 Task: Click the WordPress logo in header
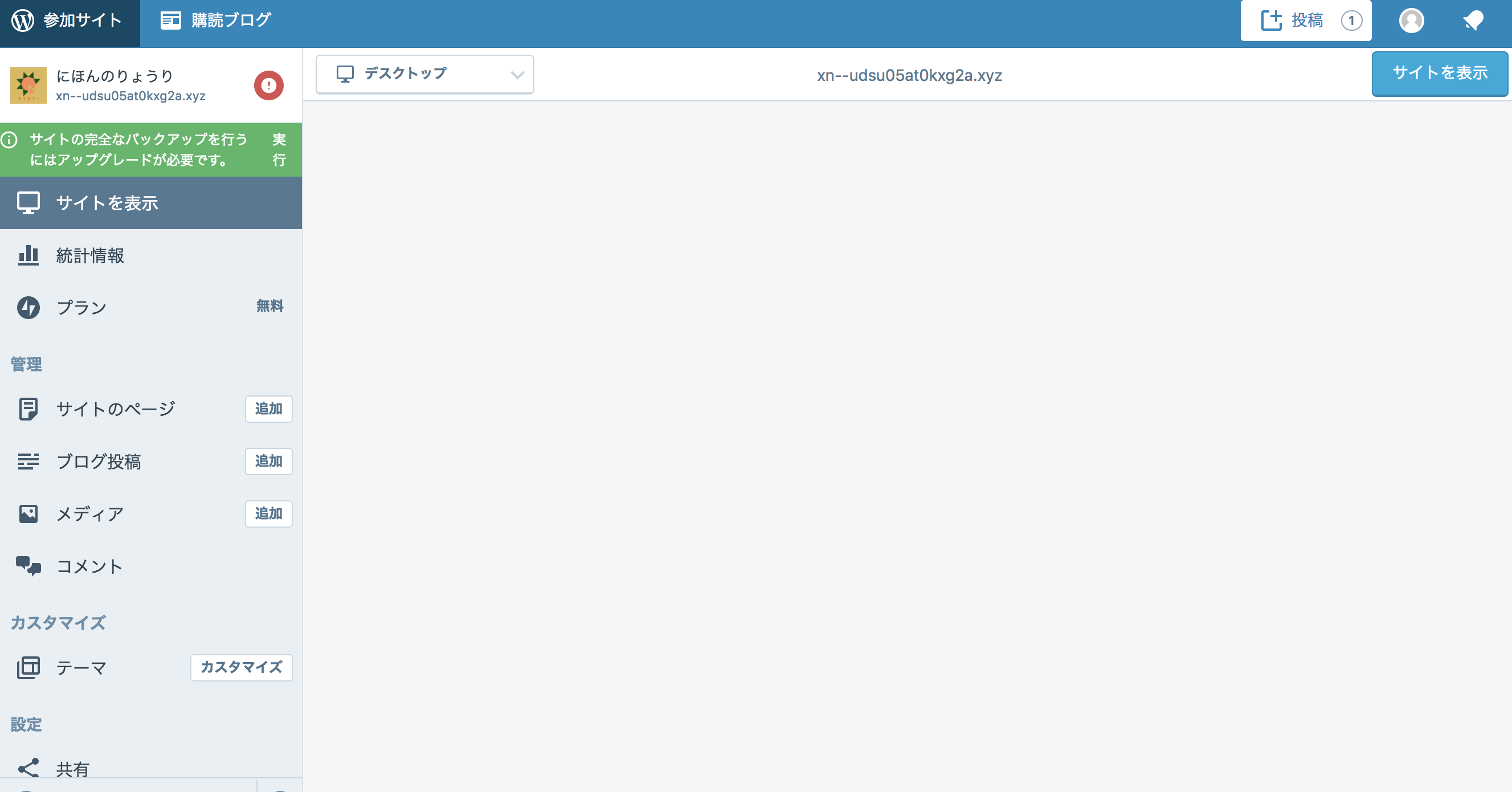click(23, 21)
